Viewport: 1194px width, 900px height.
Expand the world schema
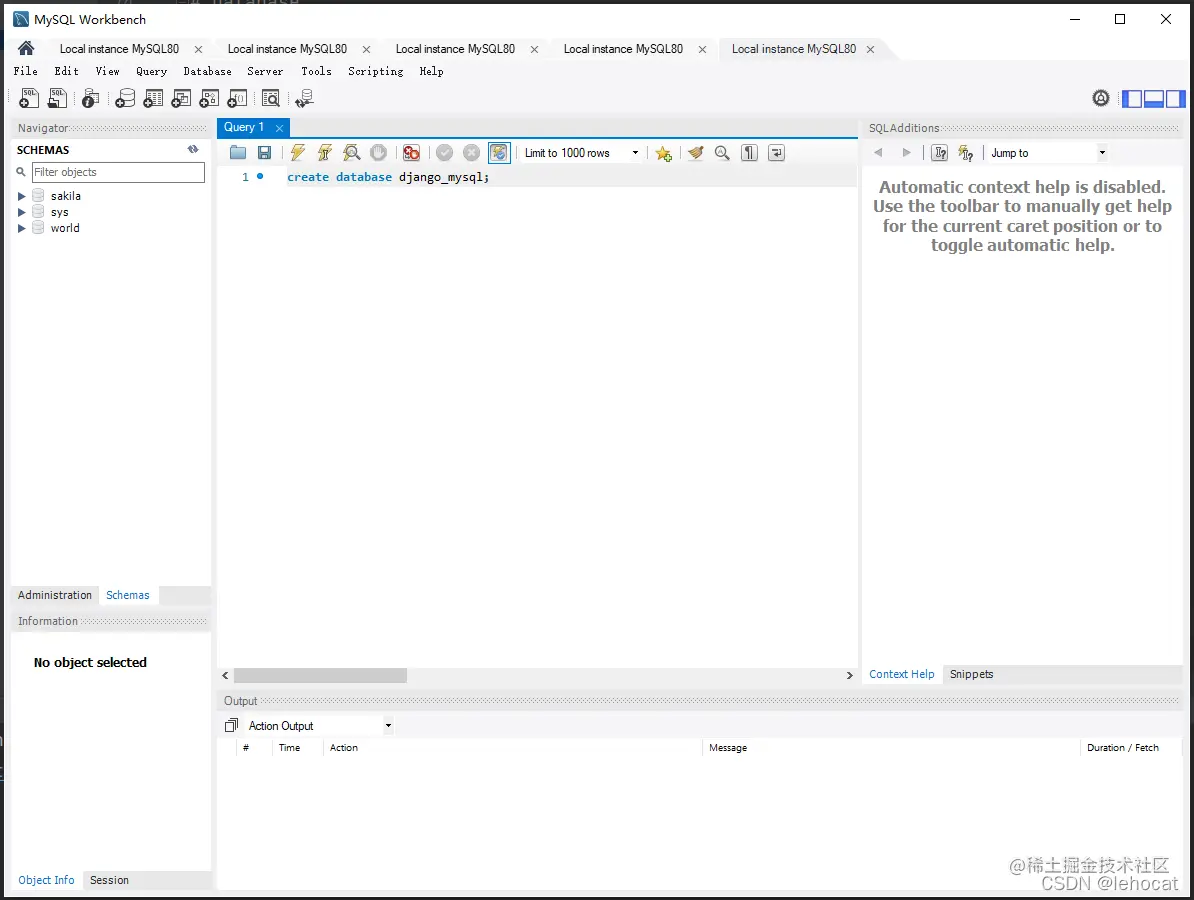click(21, 228)
